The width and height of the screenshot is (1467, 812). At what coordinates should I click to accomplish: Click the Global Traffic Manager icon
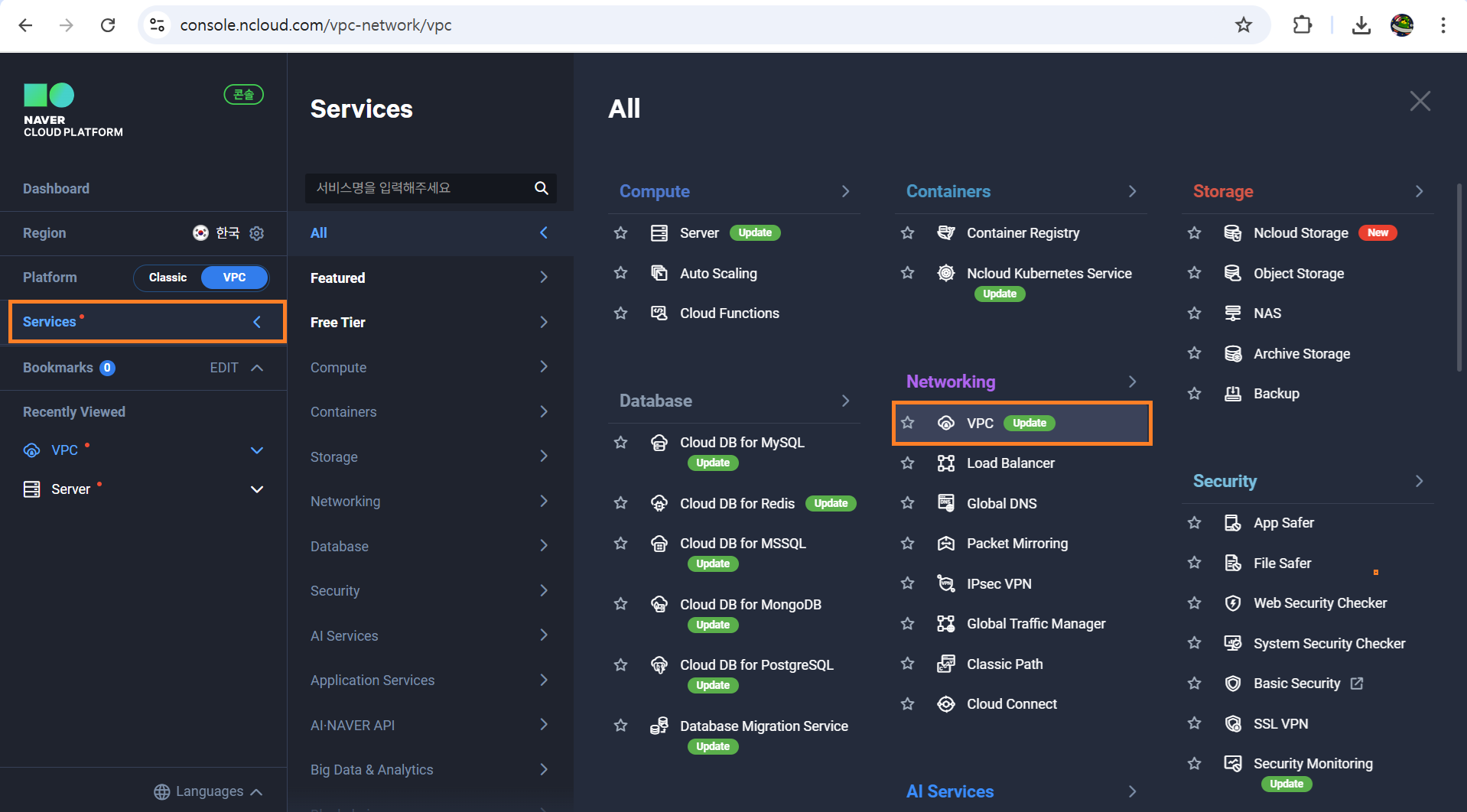[946, 624]
